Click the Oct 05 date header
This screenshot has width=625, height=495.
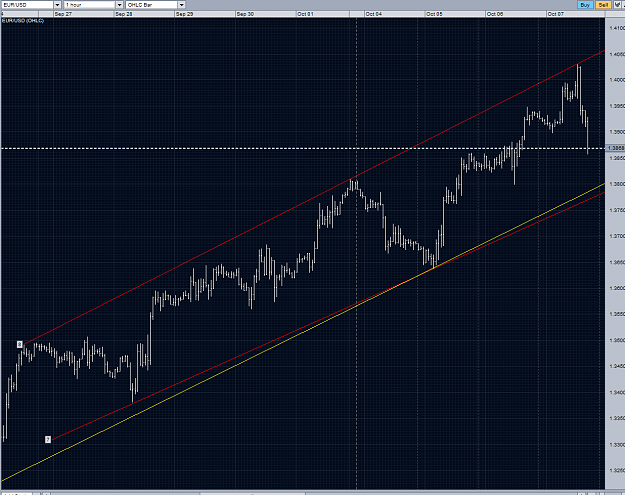coord(455,14)
